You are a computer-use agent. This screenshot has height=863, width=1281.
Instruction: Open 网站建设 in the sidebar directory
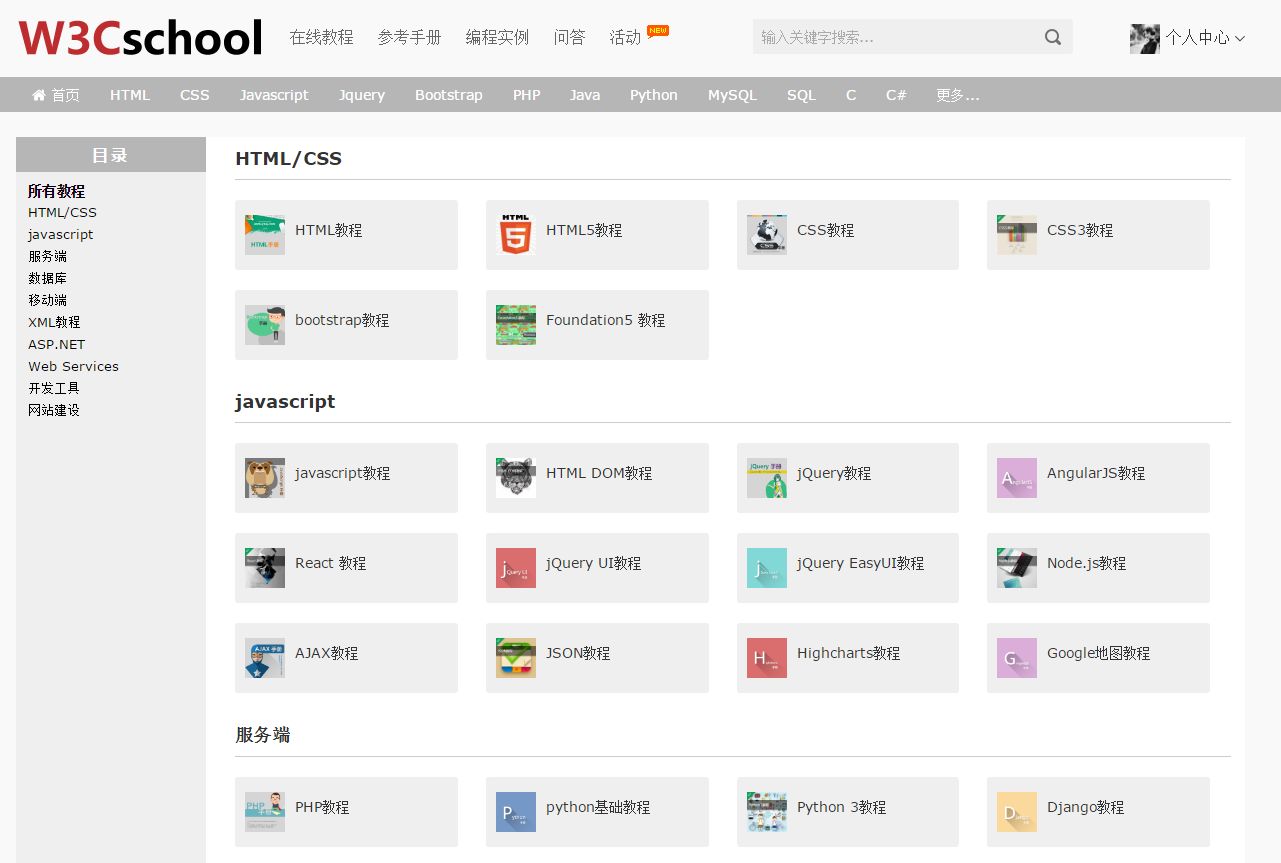[54, 410]
